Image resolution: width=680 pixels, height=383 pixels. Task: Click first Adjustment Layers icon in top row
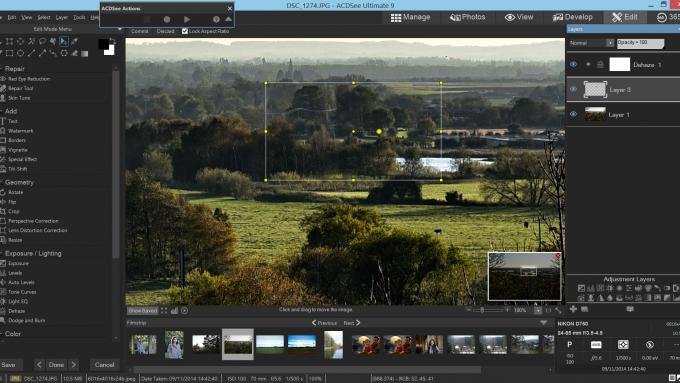pos(581,288)
